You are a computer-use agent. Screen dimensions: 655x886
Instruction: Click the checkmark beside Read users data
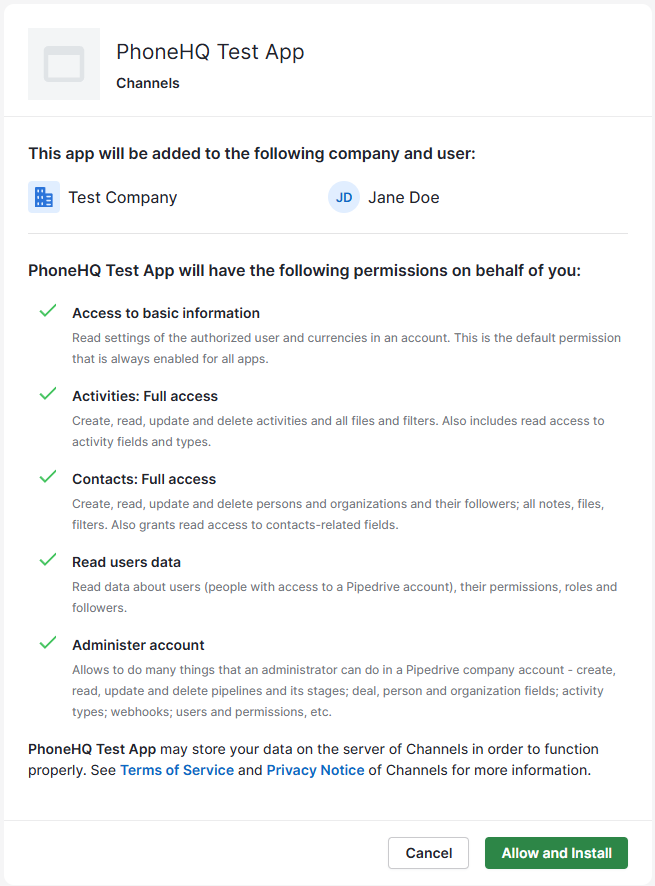point(47,561)
